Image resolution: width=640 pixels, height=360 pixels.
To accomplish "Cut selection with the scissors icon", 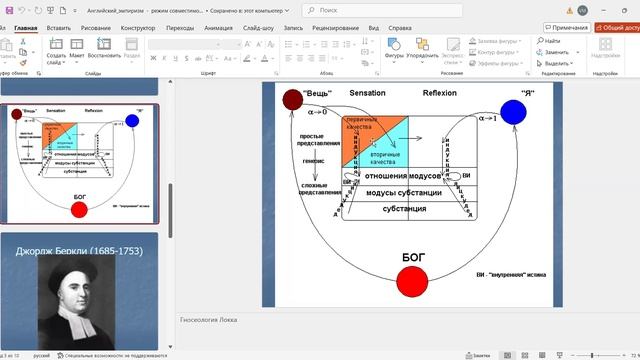I will 23,41.
